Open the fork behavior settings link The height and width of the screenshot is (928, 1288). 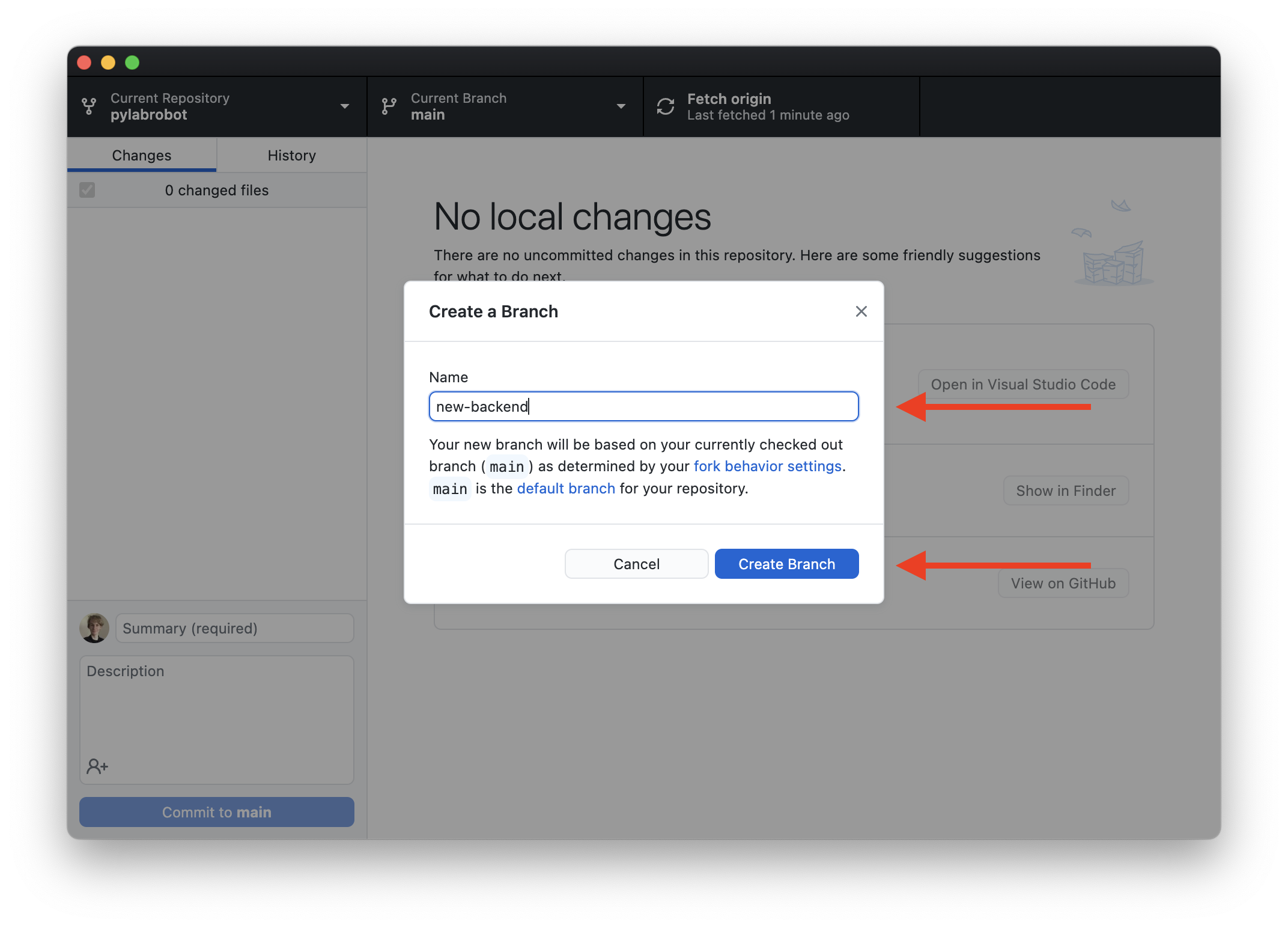click(767, 466)
